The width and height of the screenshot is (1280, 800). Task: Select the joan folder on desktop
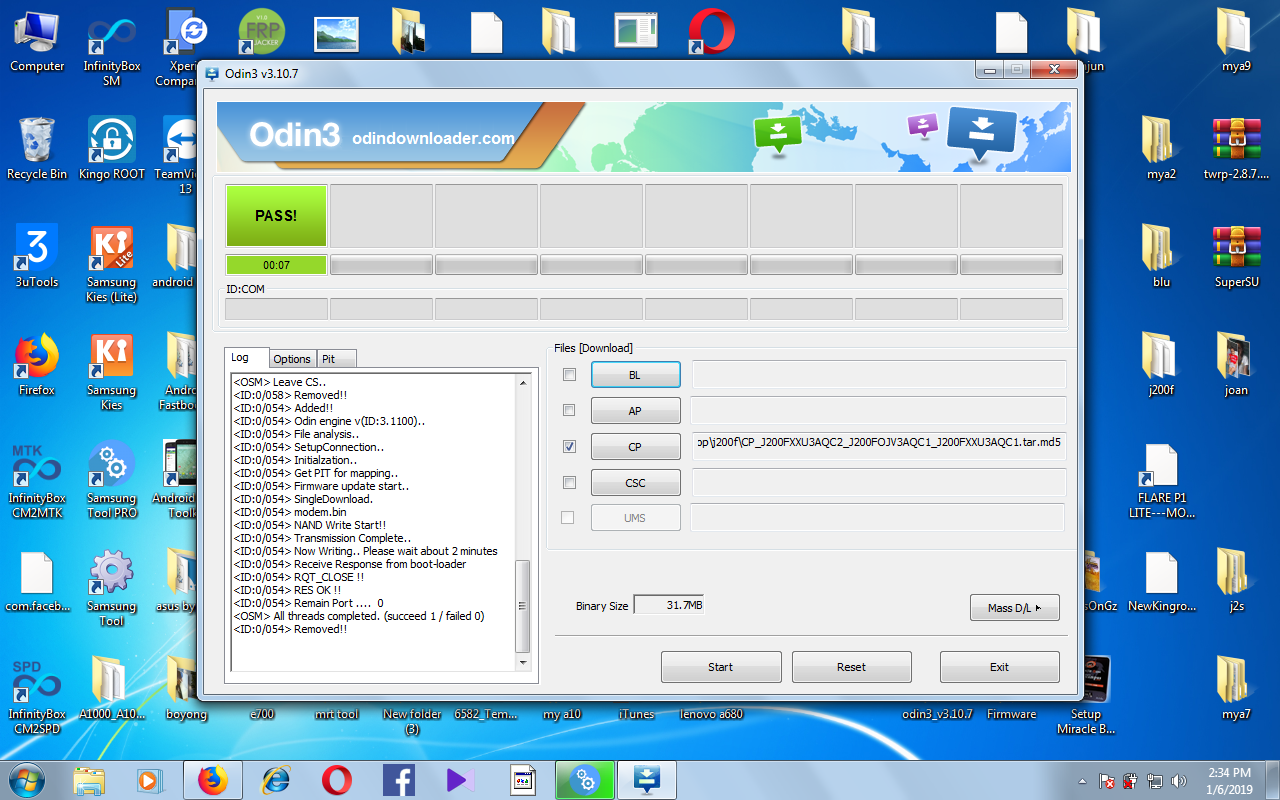point(1237,364)
